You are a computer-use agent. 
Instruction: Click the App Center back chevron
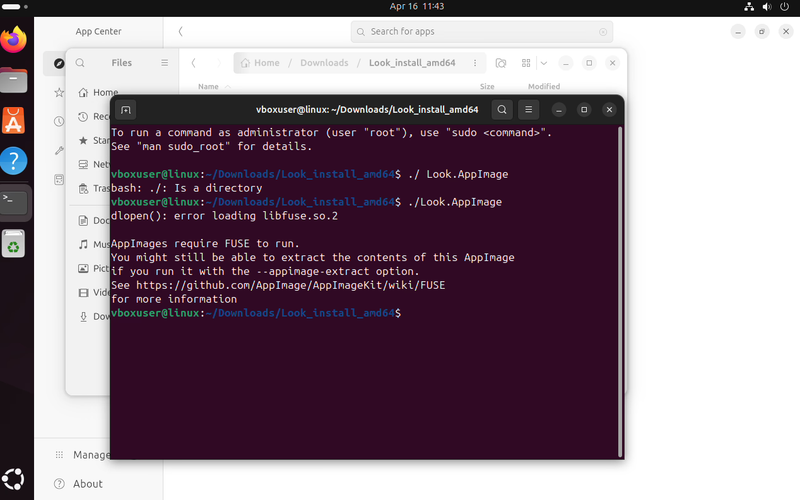click(181, 31)
